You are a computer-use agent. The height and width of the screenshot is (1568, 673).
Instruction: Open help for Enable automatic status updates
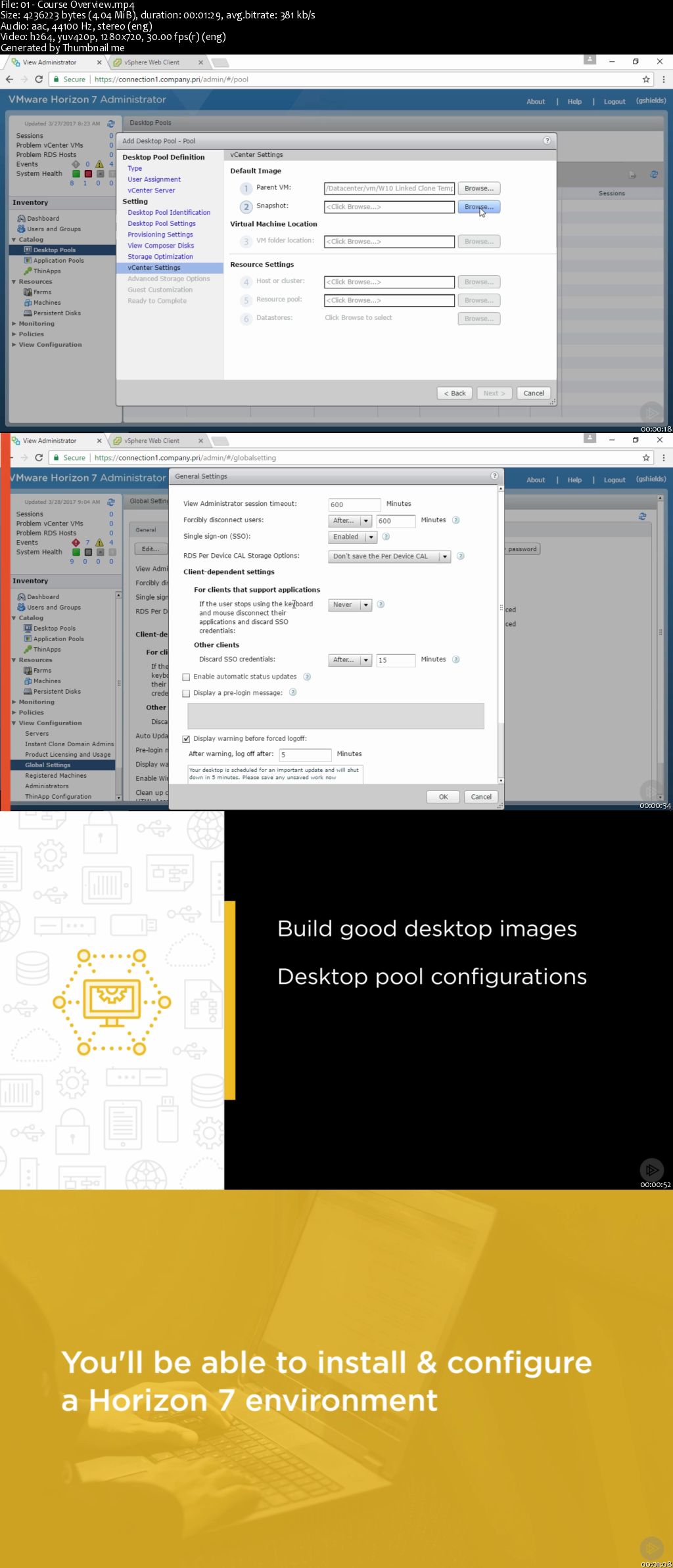tap(307, 677)
